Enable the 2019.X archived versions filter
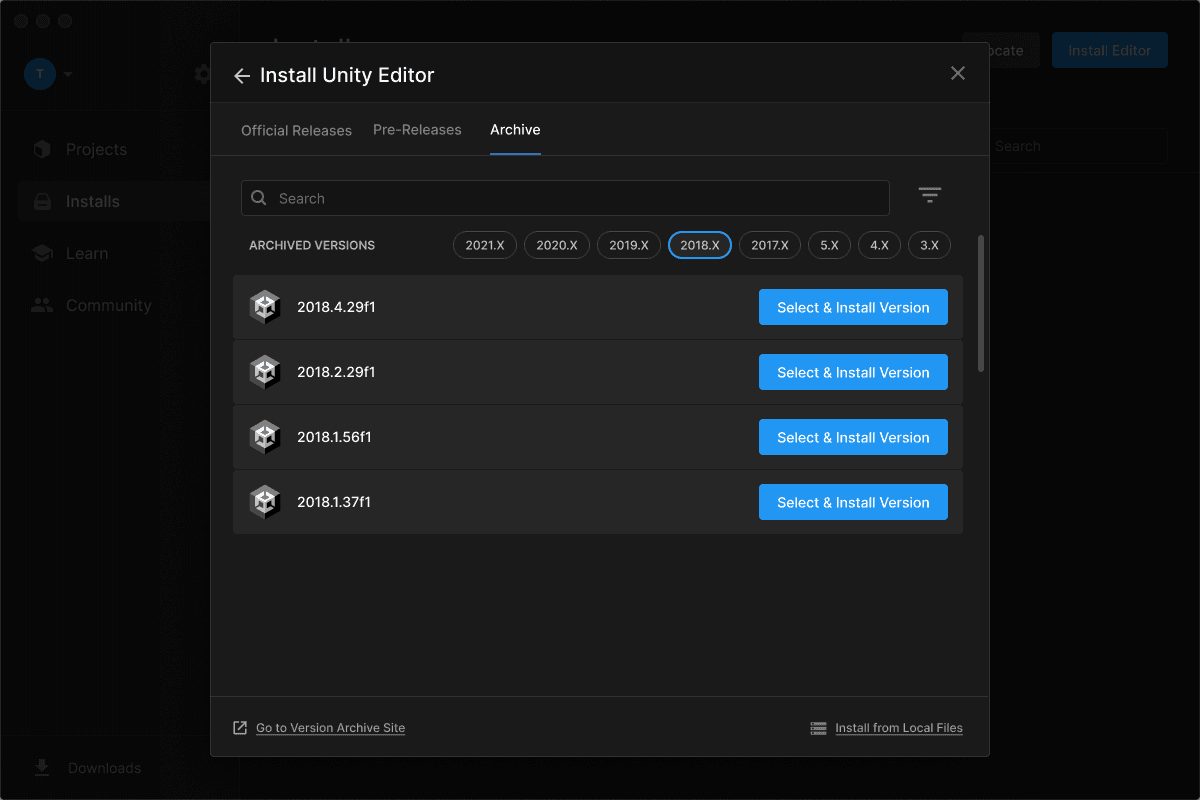The width and height of the screenshot is (1200, 800). (x=628, y=244)
